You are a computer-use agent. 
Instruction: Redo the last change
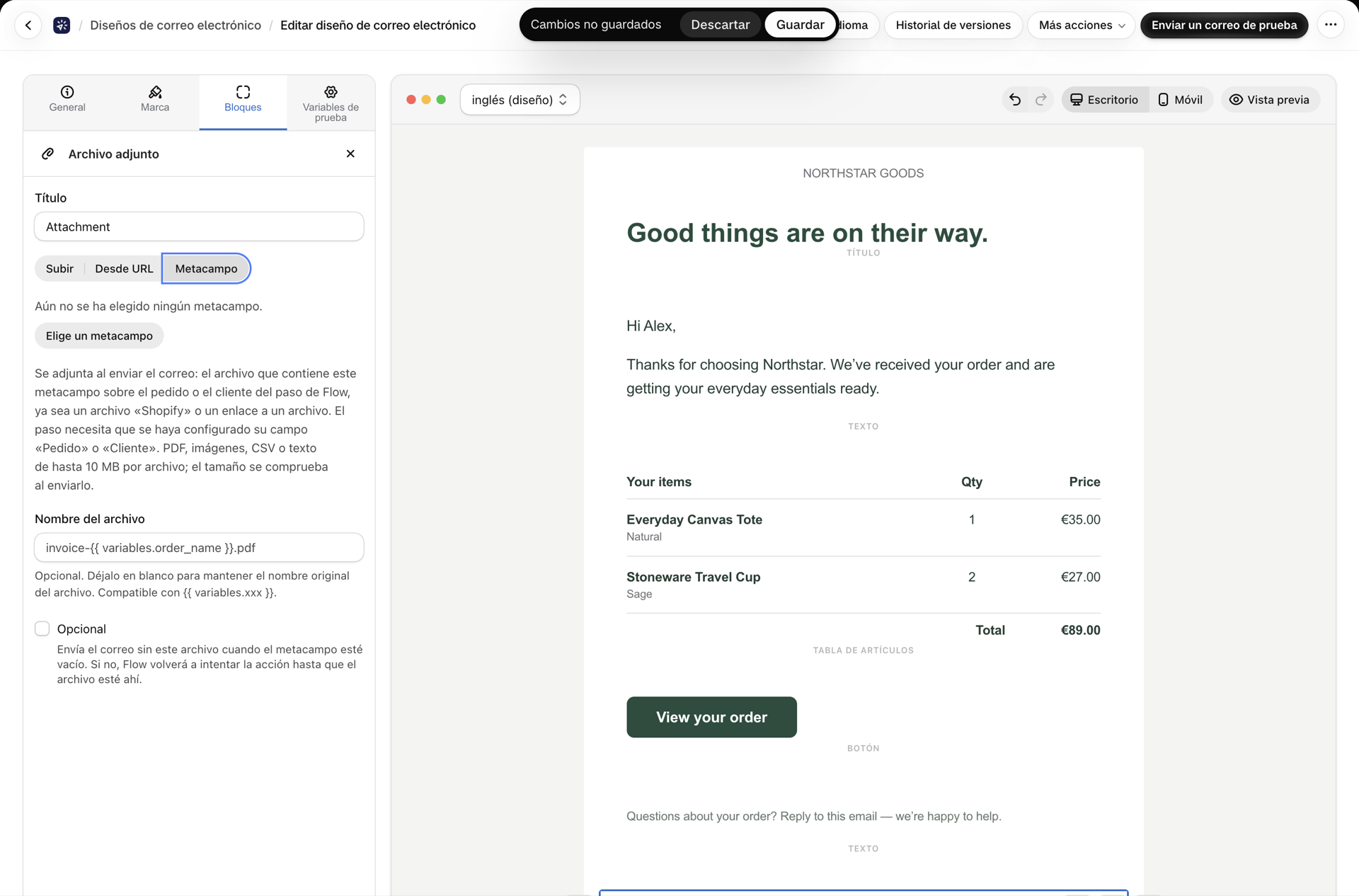tap(1040, 100)
